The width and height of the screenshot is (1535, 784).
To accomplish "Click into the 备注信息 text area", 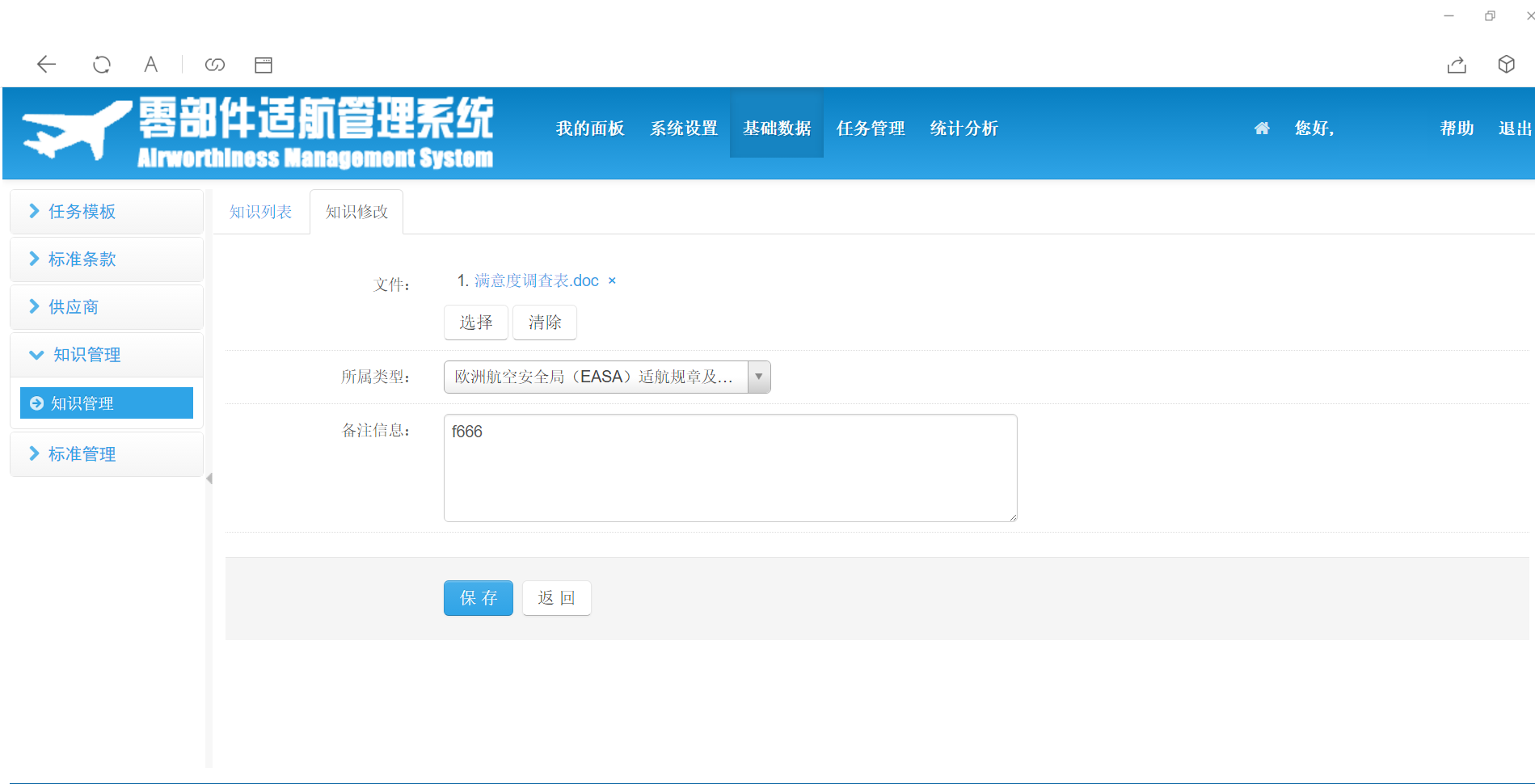I will [x=731, y=468].
